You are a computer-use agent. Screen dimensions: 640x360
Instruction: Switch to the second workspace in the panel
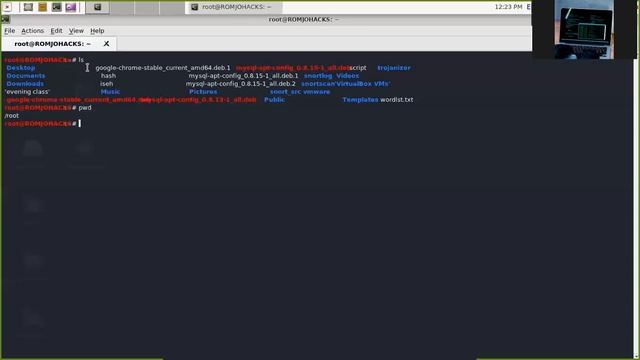pyautogui.click(x=122, y=7)
